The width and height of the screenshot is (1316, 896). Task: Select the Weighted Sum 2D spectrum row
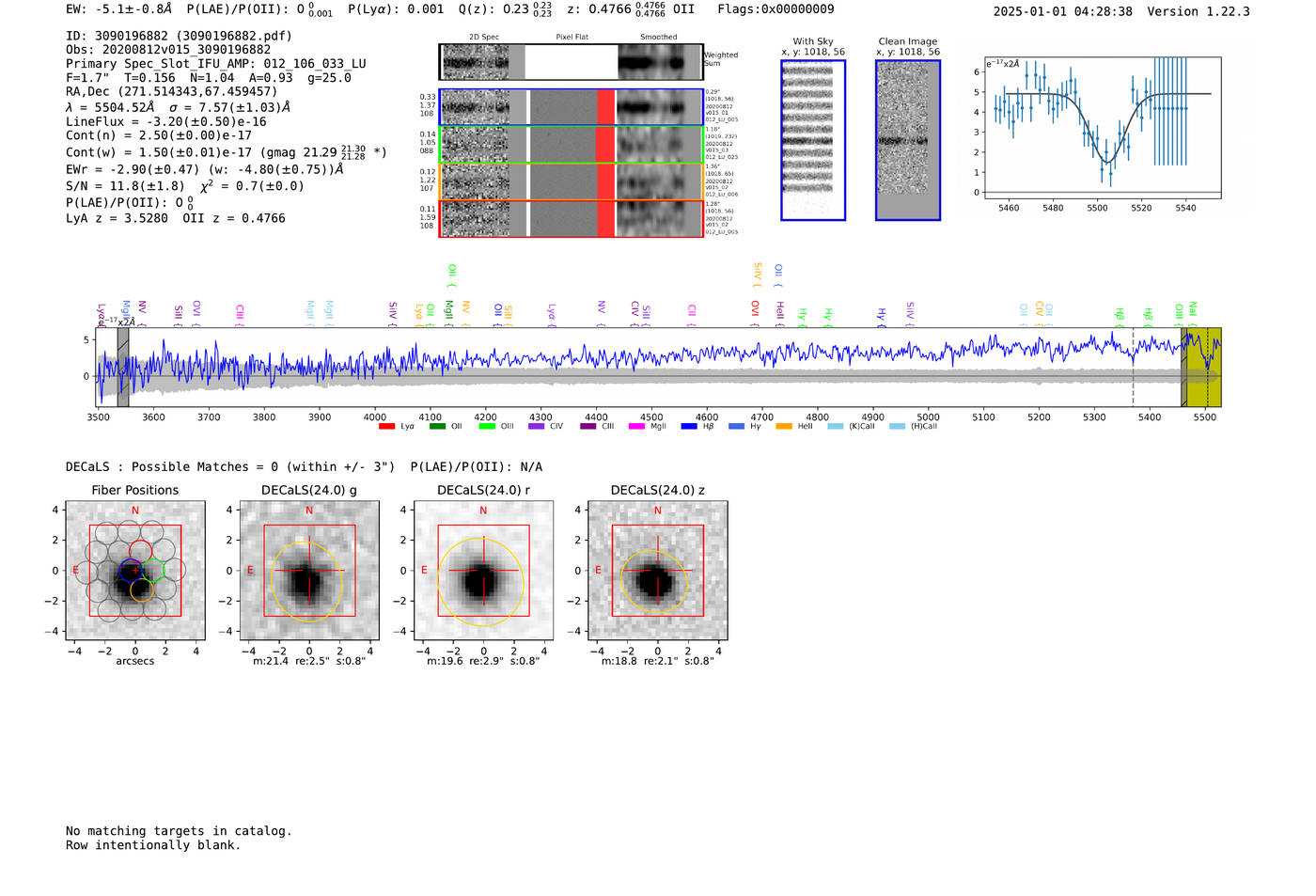571,62
